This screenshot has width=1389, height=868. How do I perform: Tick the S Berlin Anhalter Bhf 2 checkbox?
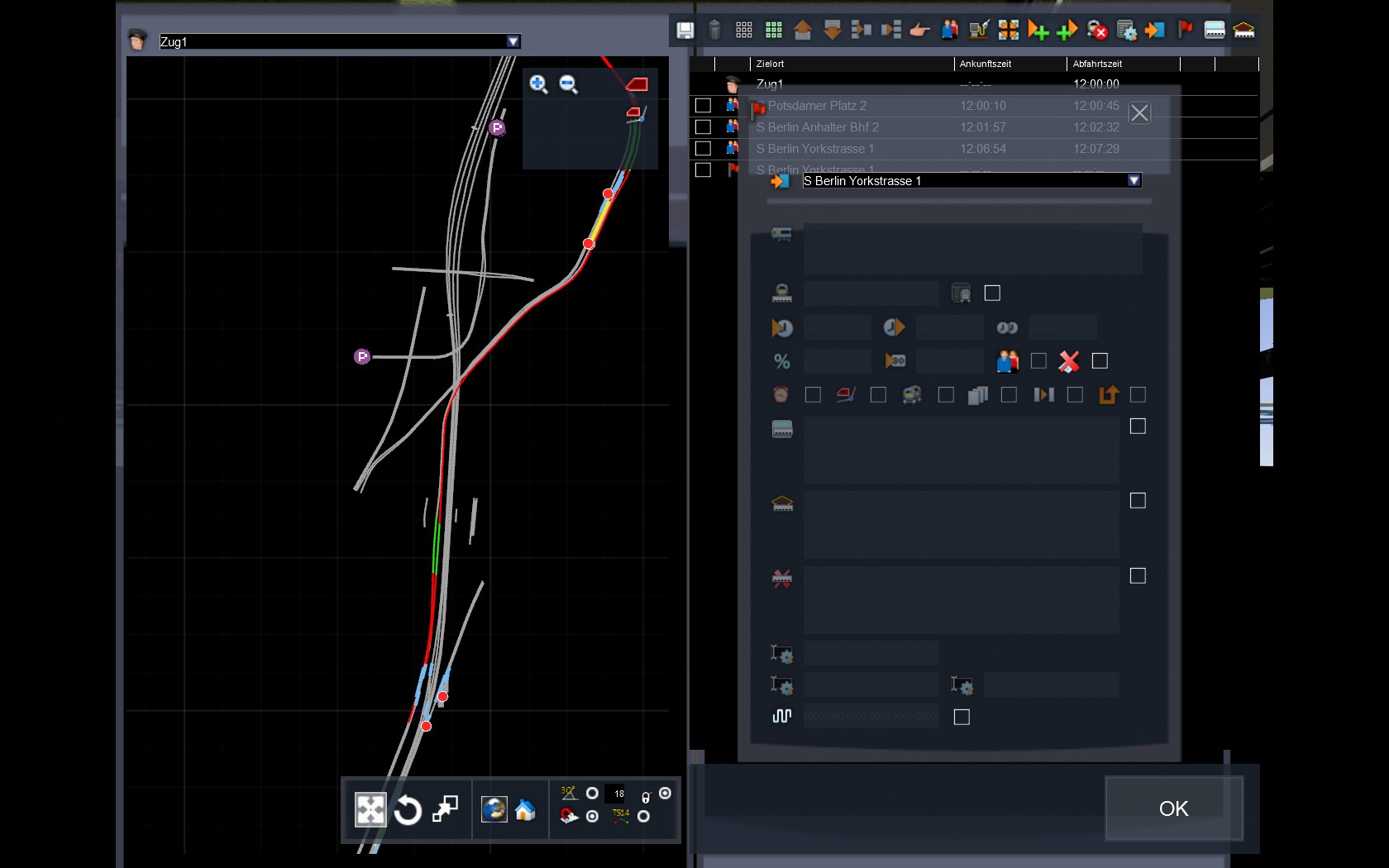703,127
